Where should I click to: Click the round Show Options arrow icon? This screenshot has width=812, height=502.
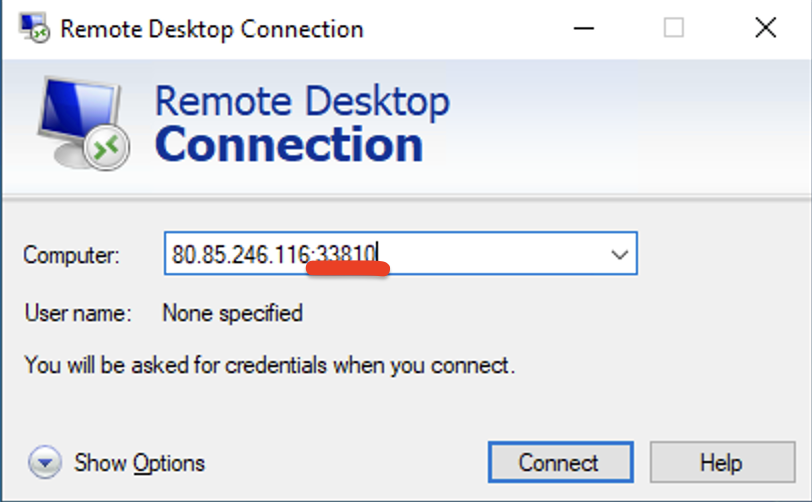tap(45, 463)
